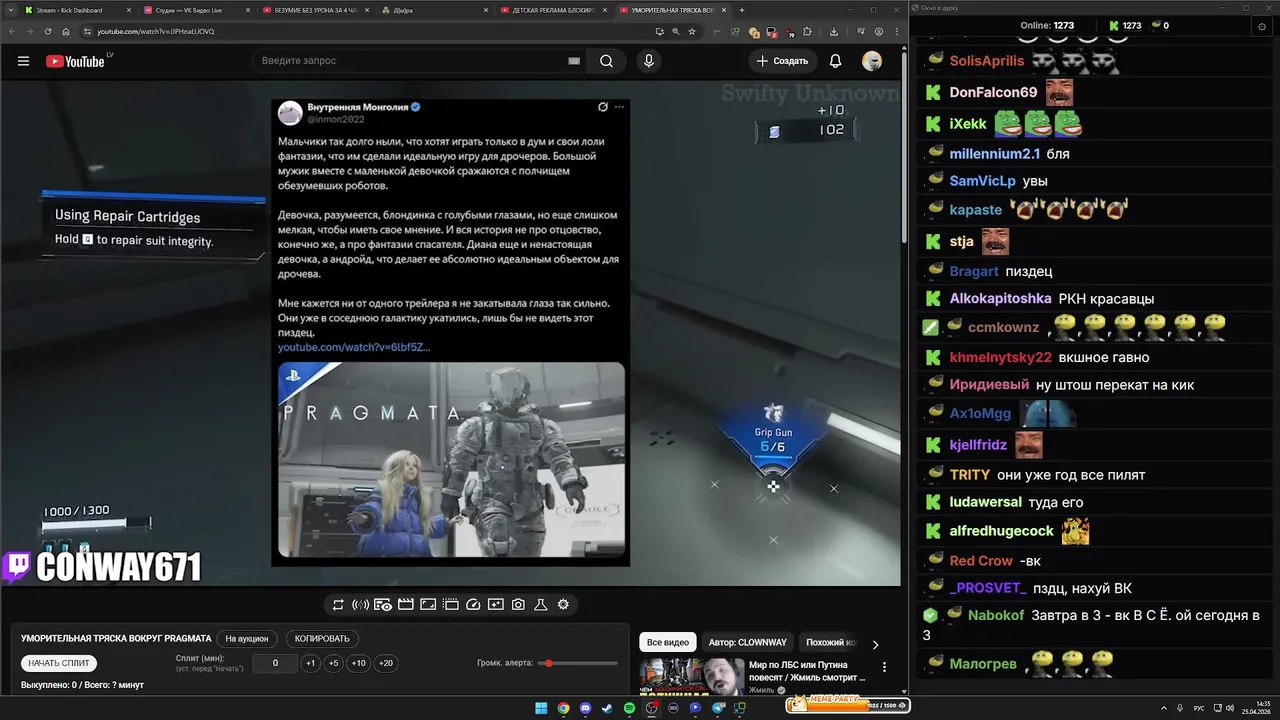
Task: Open the on-screen keyboard in search box
Action: pos(574,61)
